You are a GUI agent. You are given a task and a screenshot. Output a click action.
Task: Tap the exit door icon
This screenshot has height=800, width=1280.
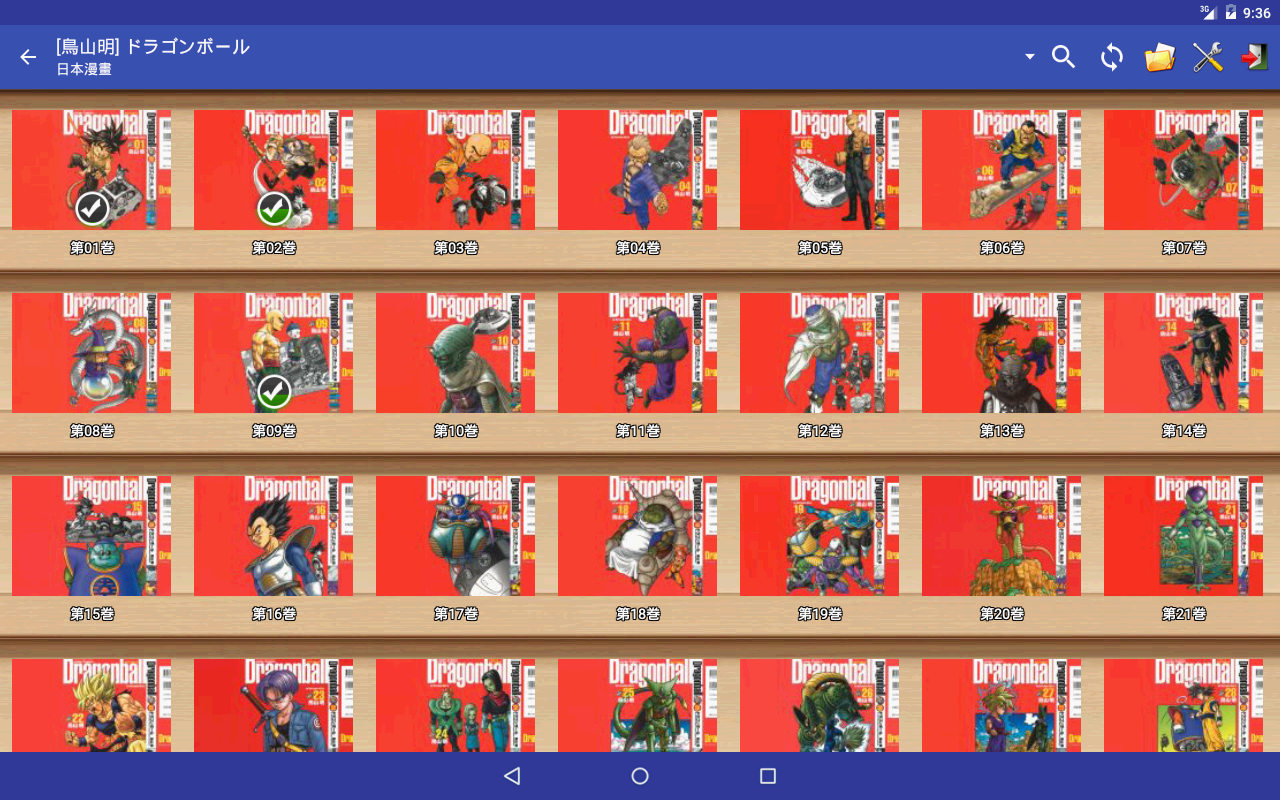coord(1255,57)
